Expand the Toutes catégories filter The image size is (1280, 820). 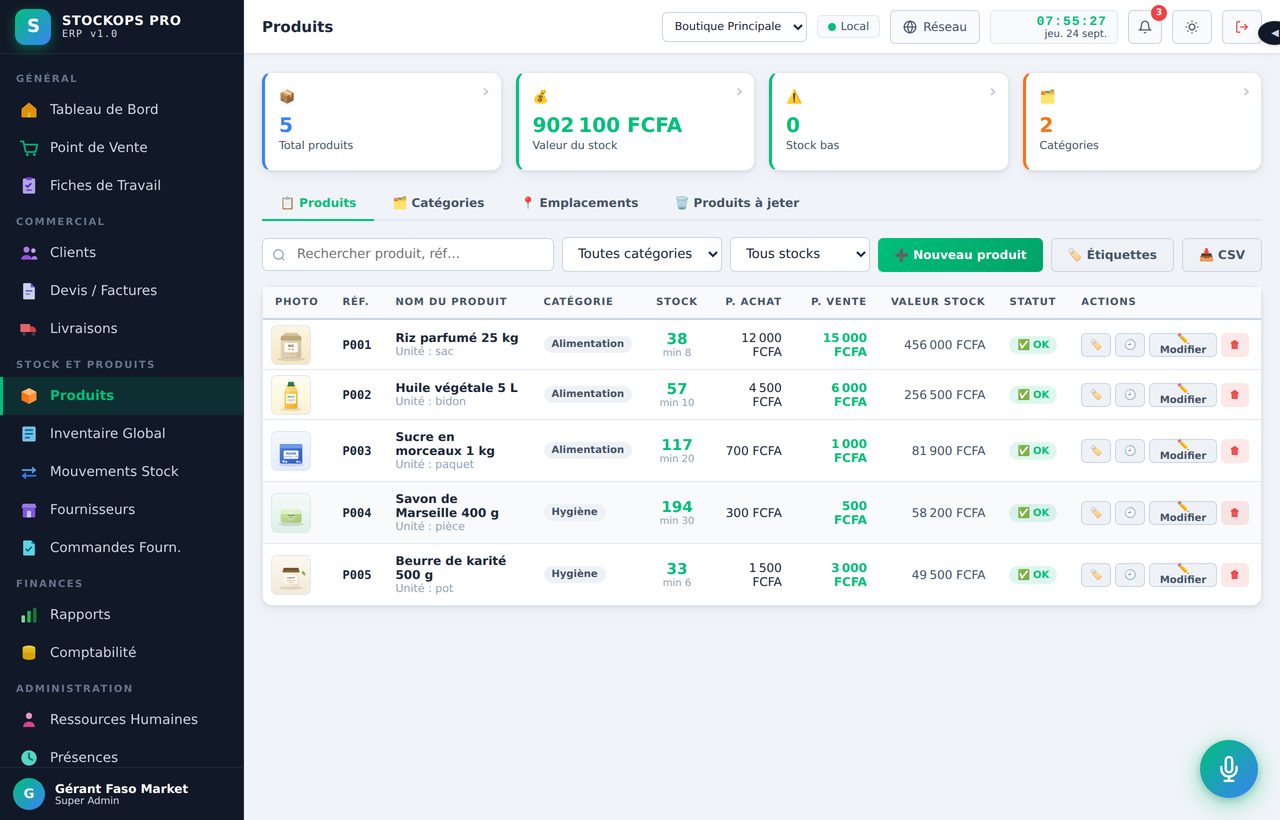pos(642,254)
